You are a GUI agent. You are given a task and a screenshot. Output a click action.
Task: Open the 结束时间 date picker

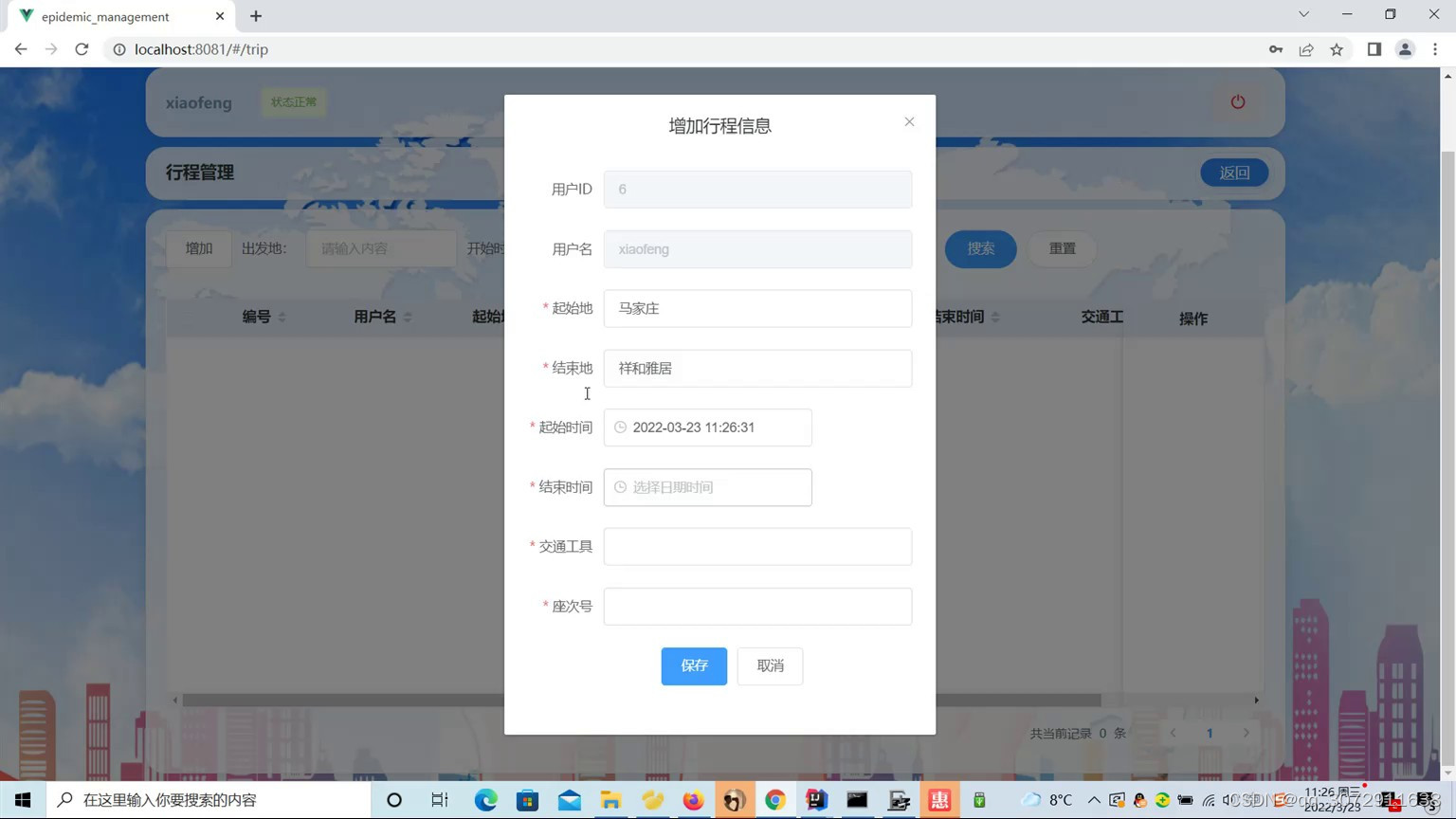pyautogui.click(x=707, y=487)
